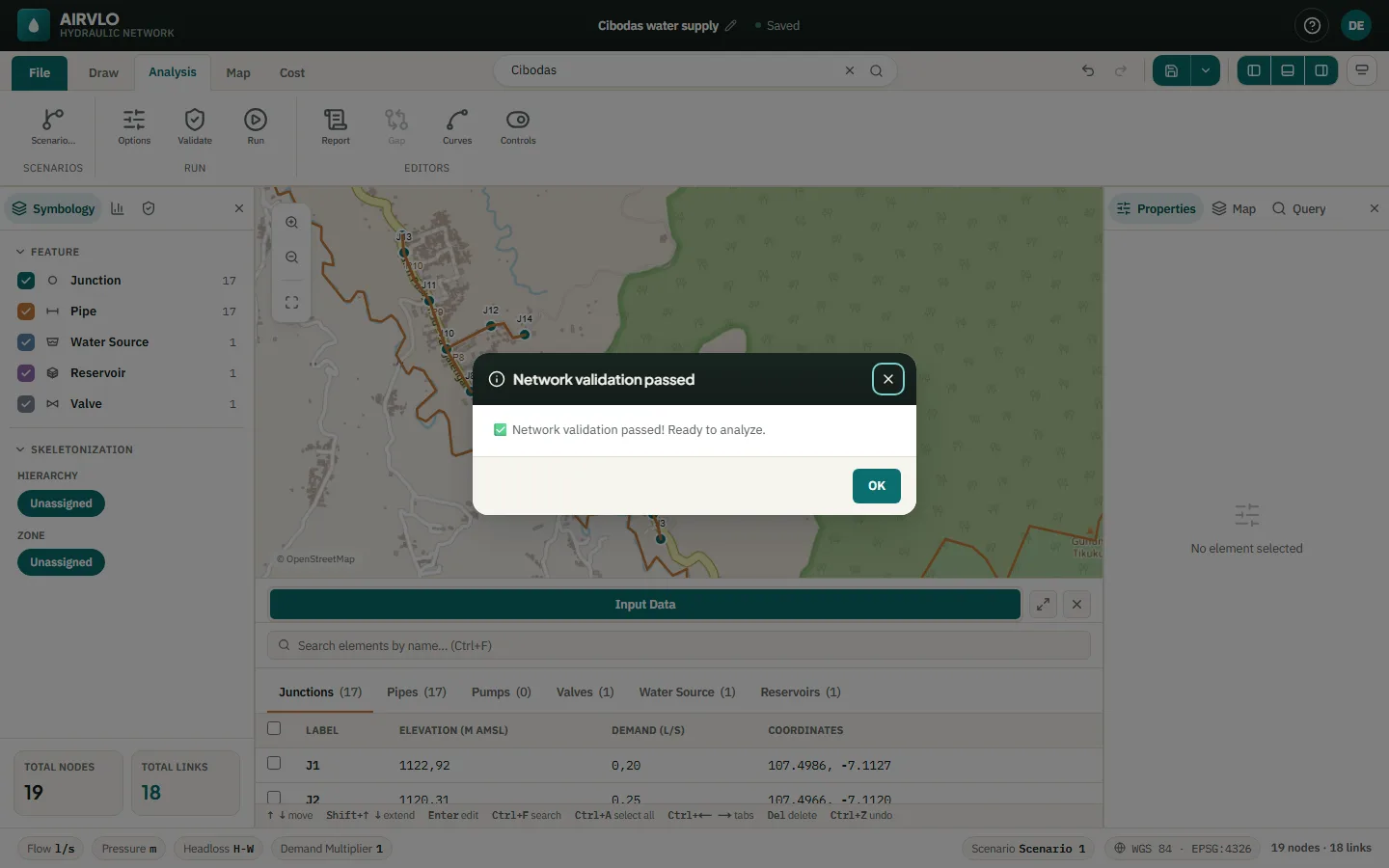
Task: Switch to the Draw ribbon tab
Action: pos(103,73)
